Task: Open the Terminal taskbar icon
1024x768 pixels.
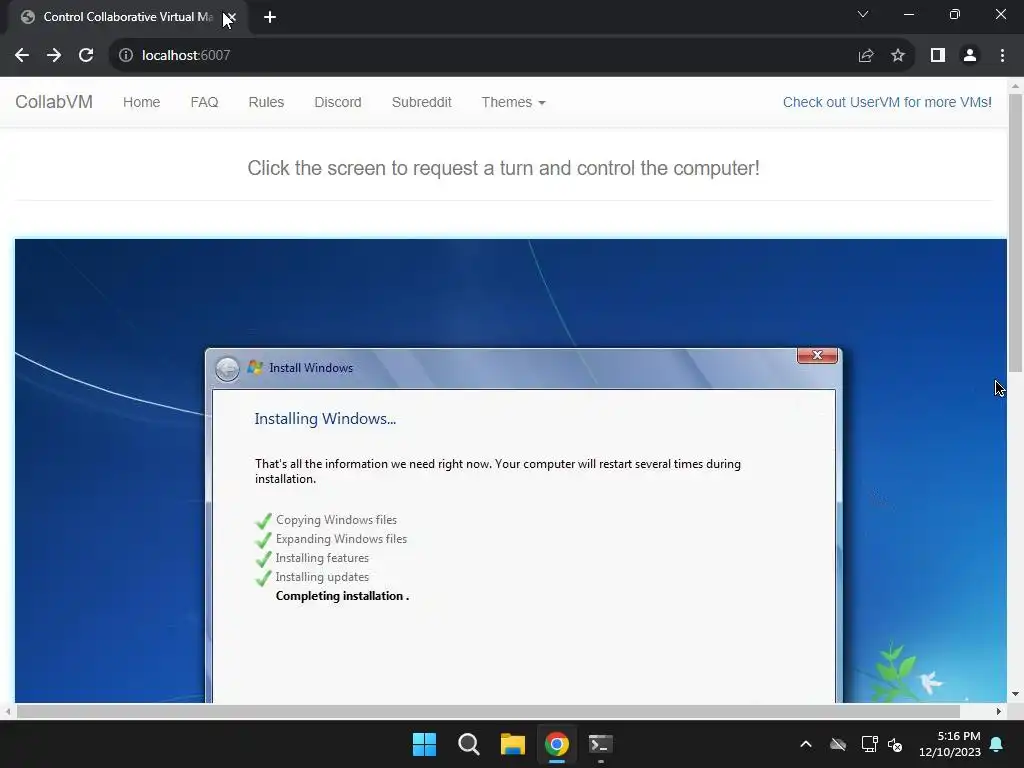Action: 601,744
